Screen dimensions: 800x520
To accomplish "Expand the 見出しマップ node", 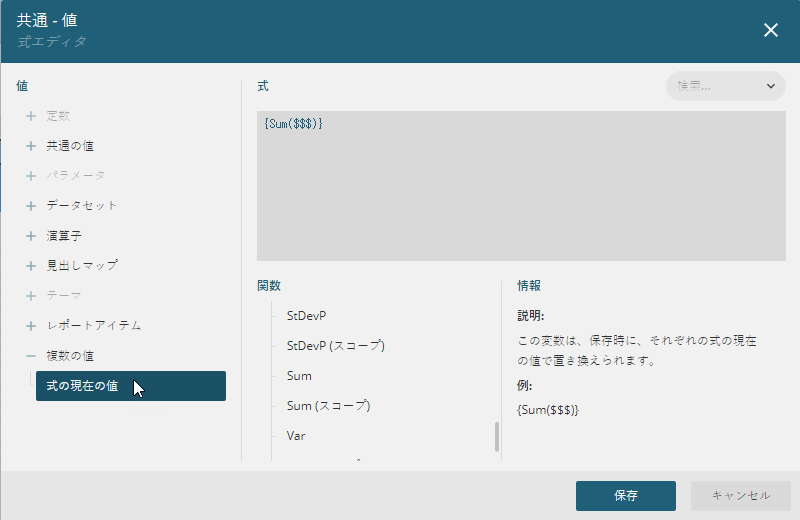I will point(31,266).
